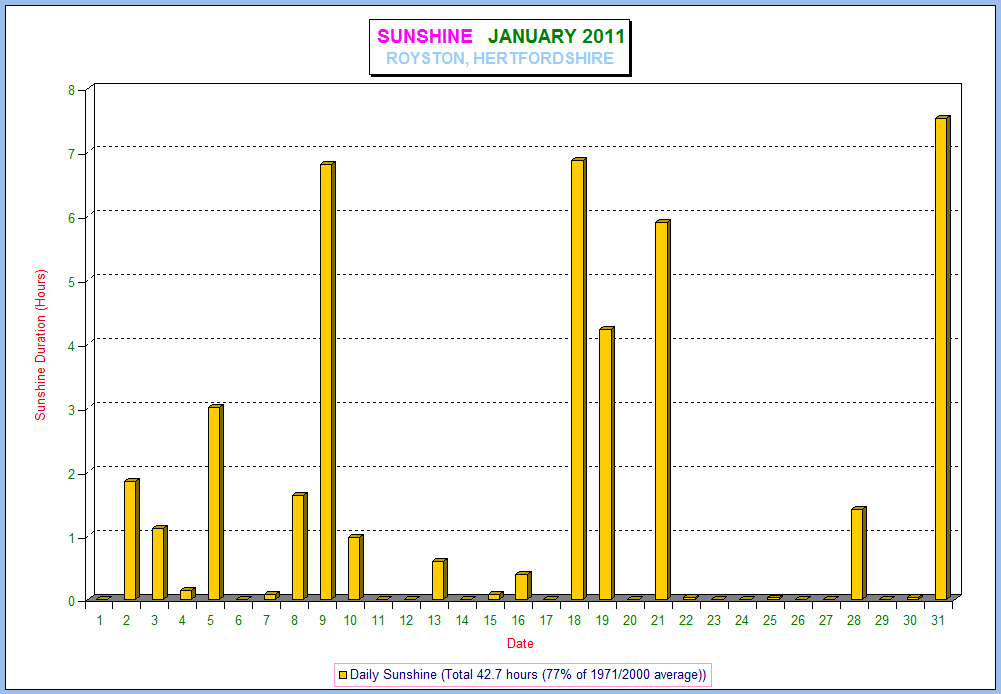Click the x-axis date label 14

coord(462,620)
